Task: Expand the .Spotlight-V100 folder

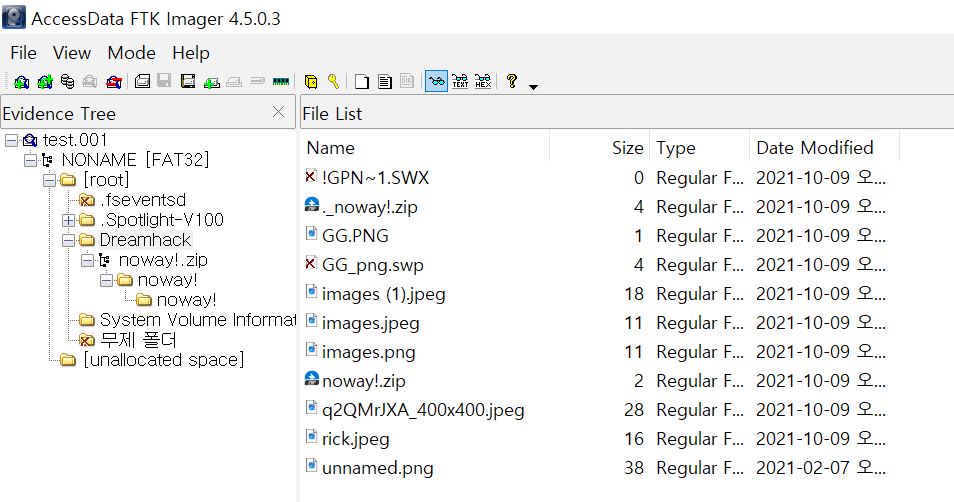Action: [69, 220]
